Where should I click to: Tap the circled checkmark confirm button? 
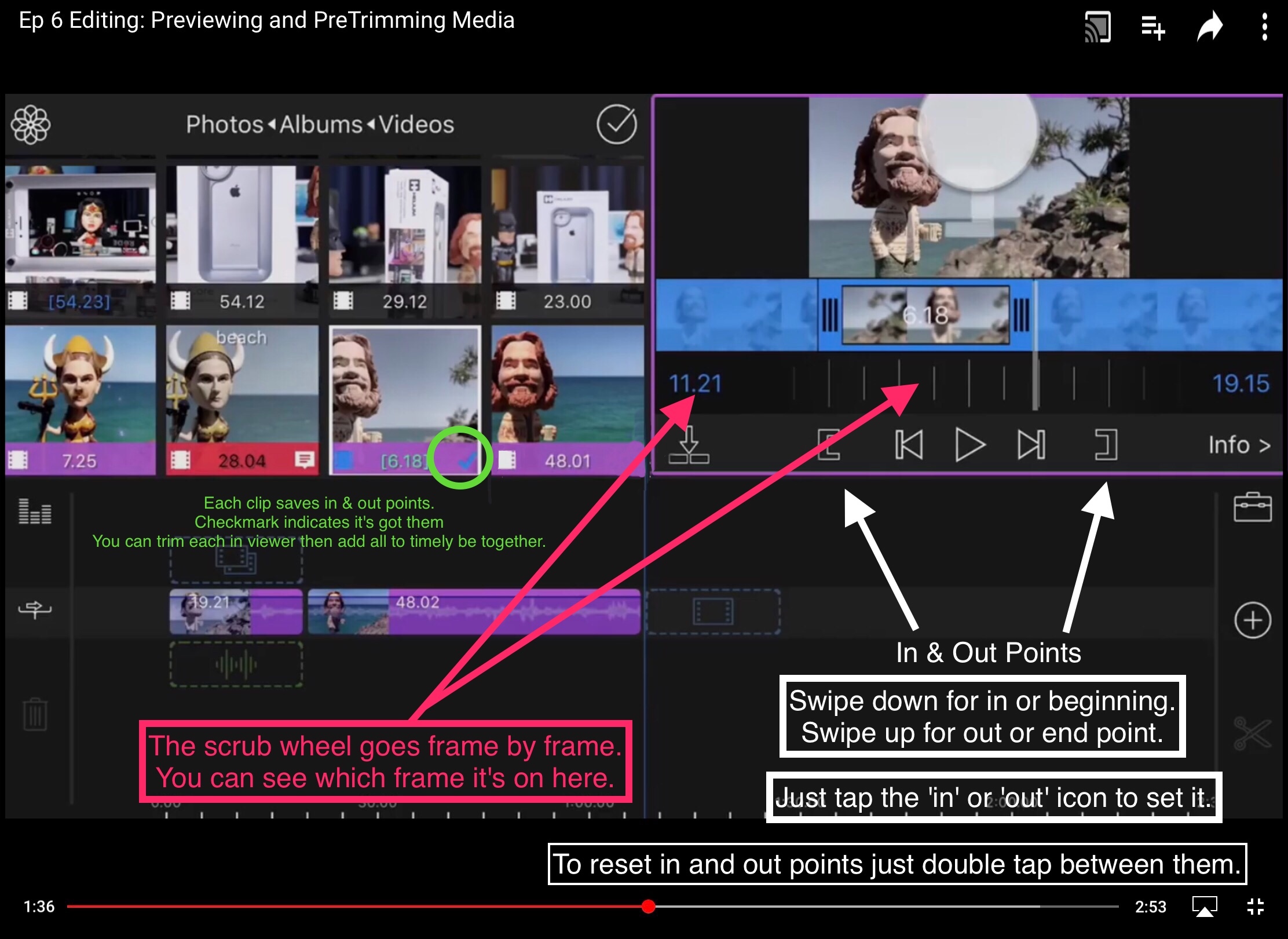617,124
